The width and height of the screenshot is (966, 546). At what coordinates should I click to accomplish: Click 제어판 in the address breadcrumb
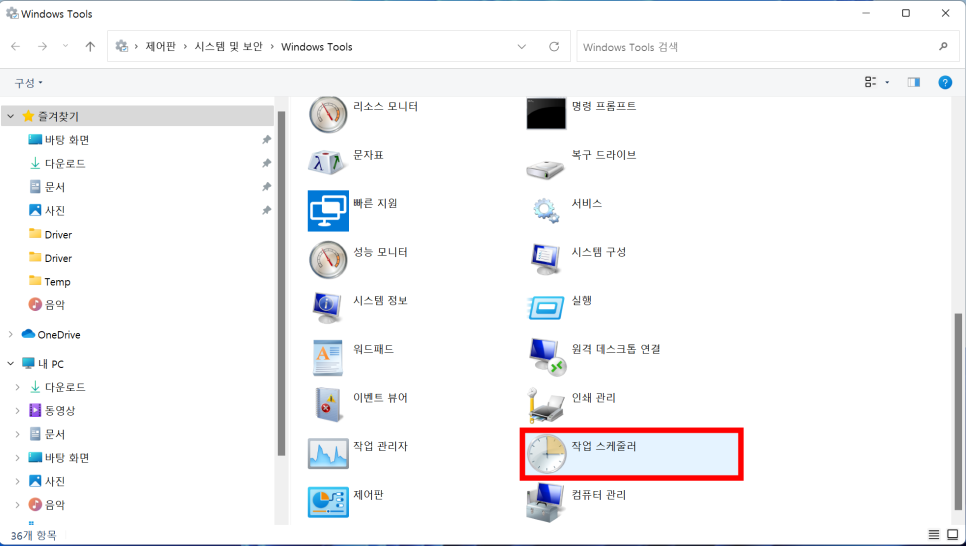click(161, 47)
